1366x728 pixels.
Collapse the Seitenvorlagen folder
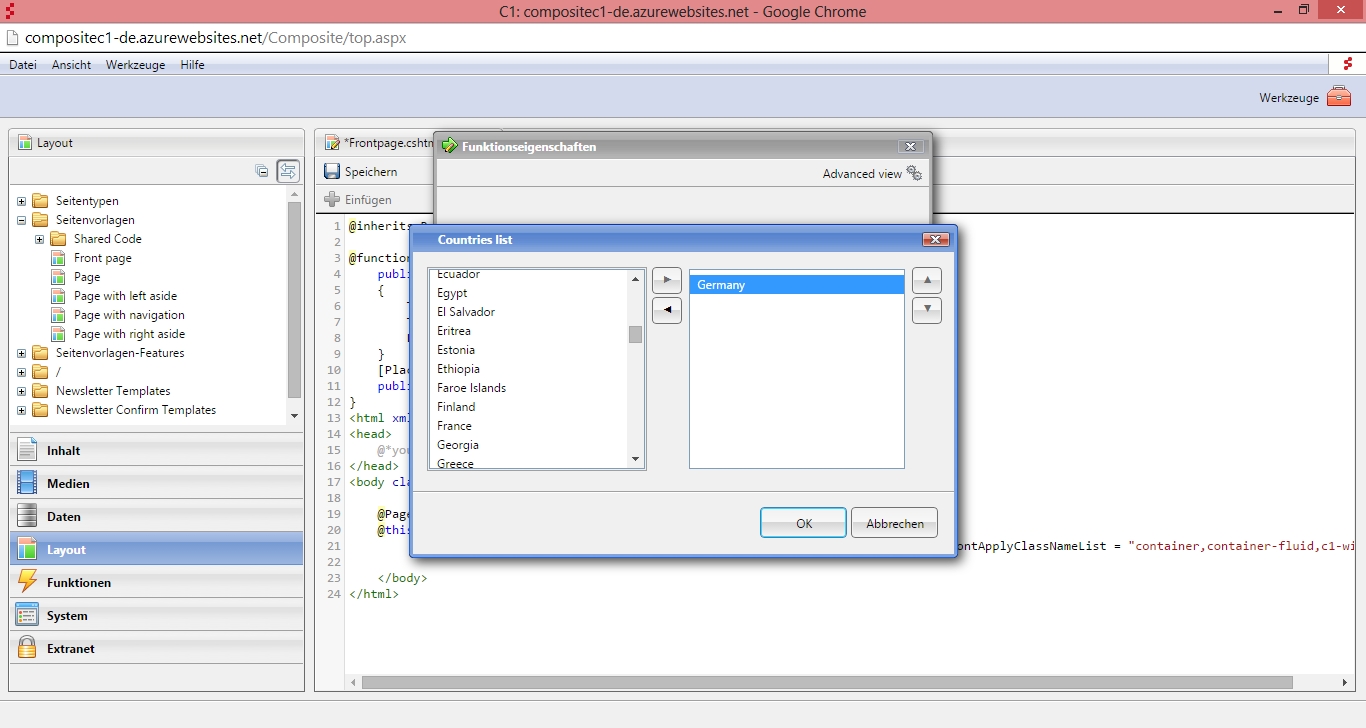click(21, 220)
